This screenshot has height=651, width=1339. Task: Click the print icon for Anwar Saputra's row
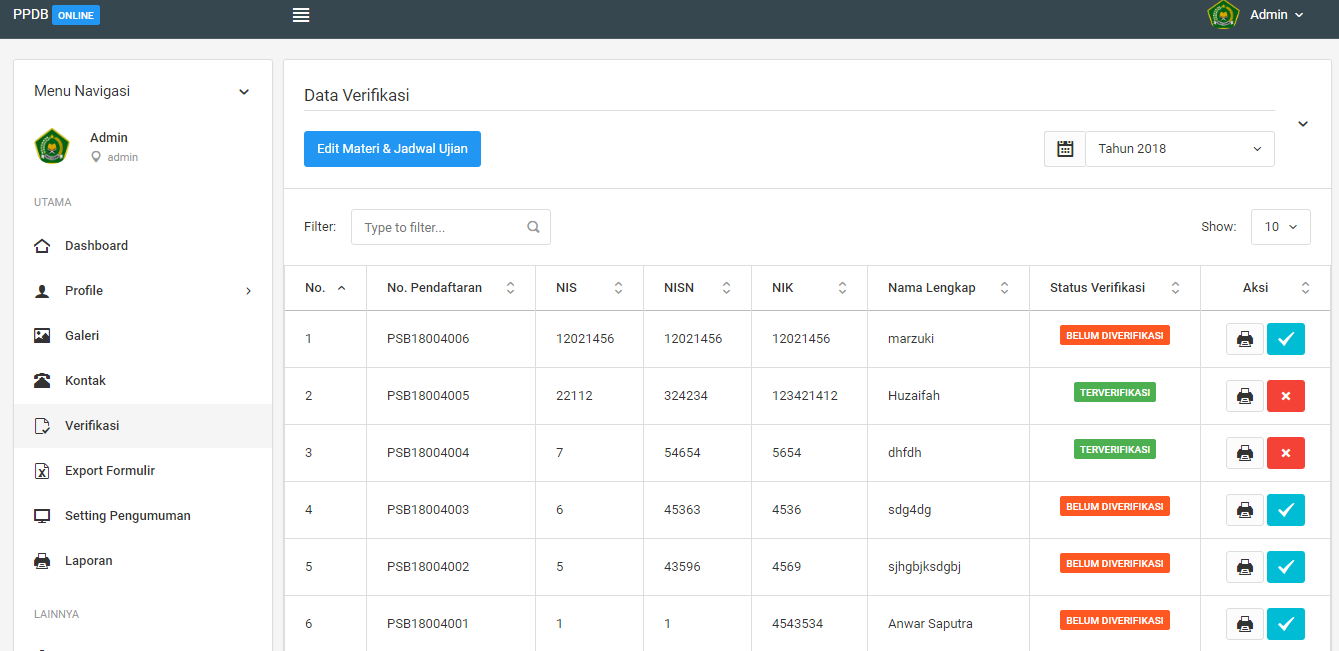1244,624
